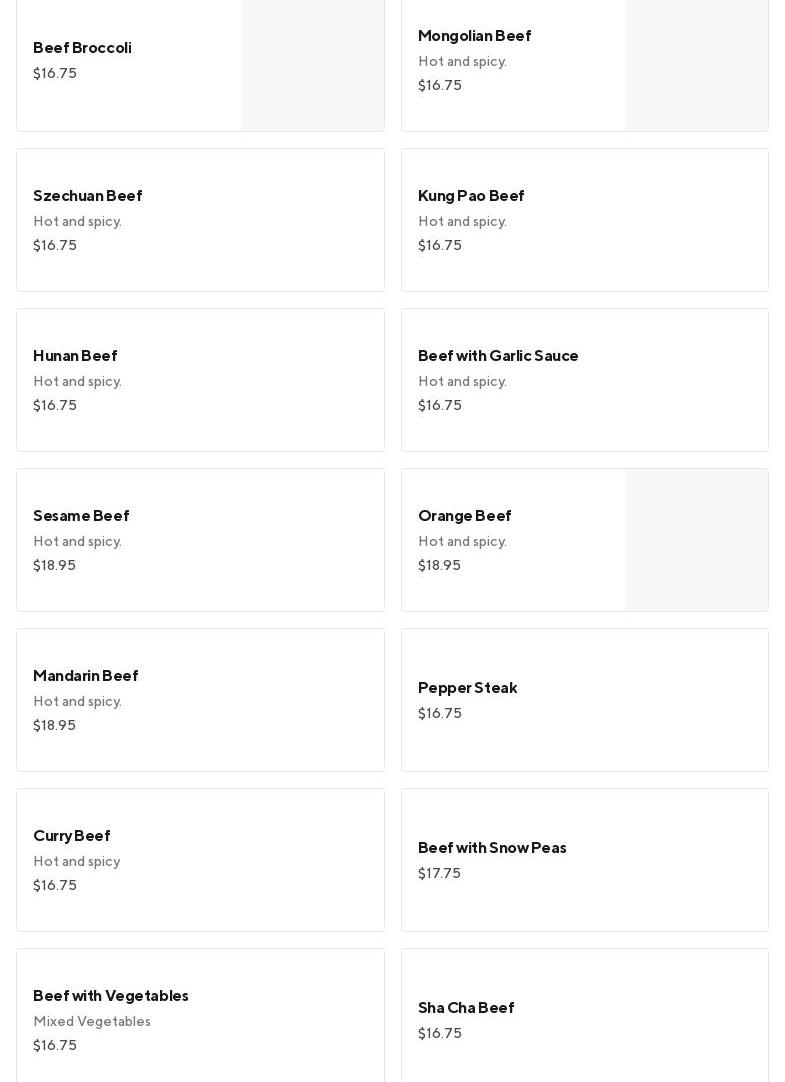Click the Mongolian Beef image thumbnail
The height and width of the screenshot is (1082, 785).
click(x=697, y=65)
